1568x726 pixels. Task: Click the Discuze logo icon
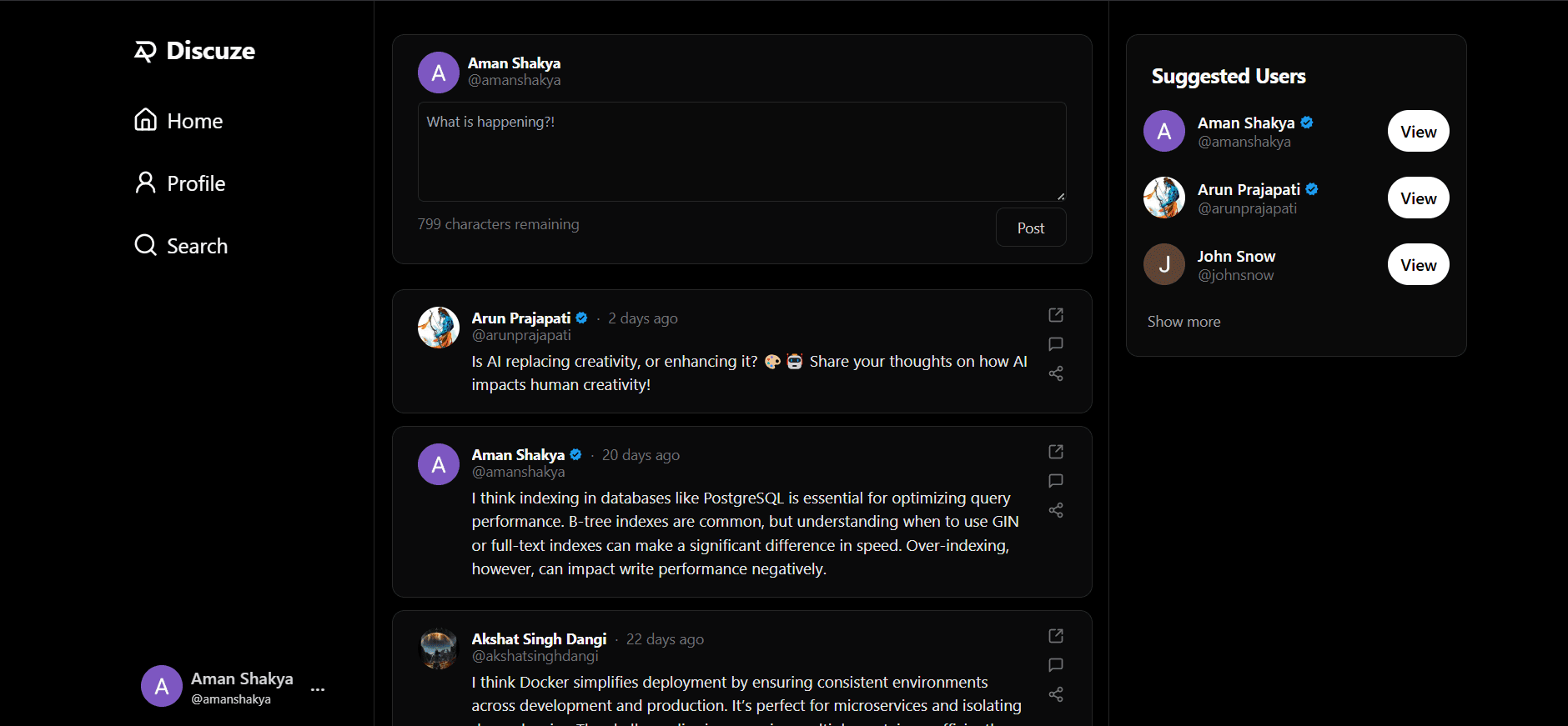click(145, 52)
